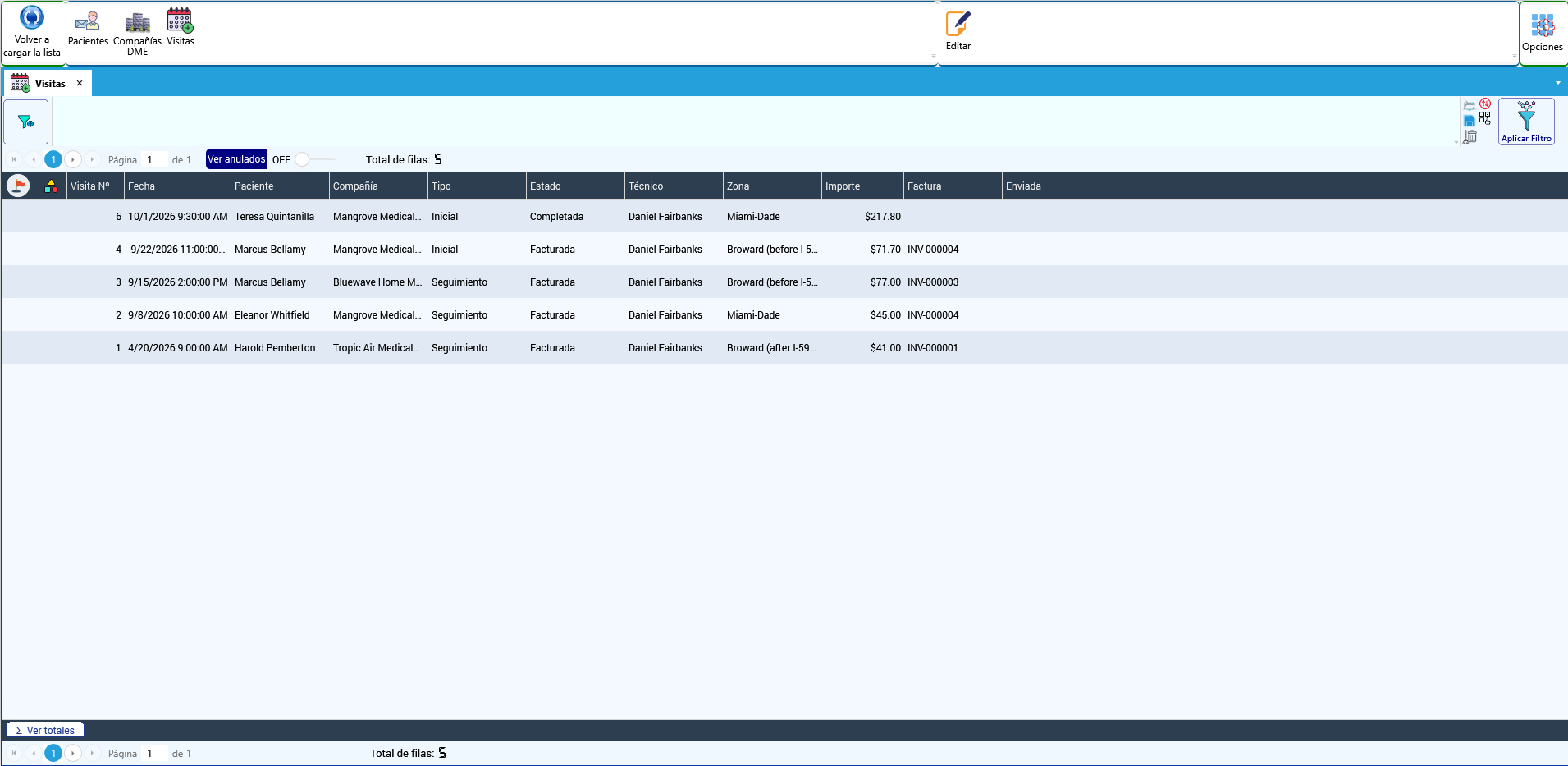Open the Visitas module from the ribbon
Image resolution: width=1568 pixels, height=766 pixels.
click(181, 27)
